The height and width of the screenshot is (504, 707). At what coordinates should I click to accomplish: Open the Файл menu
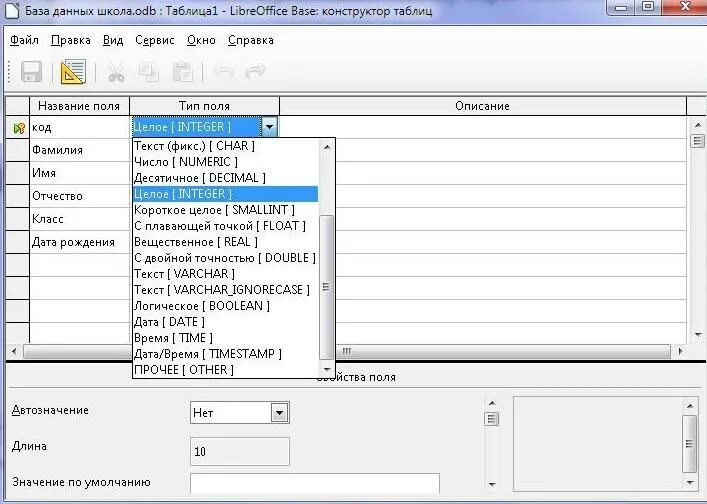click(24, 40)
